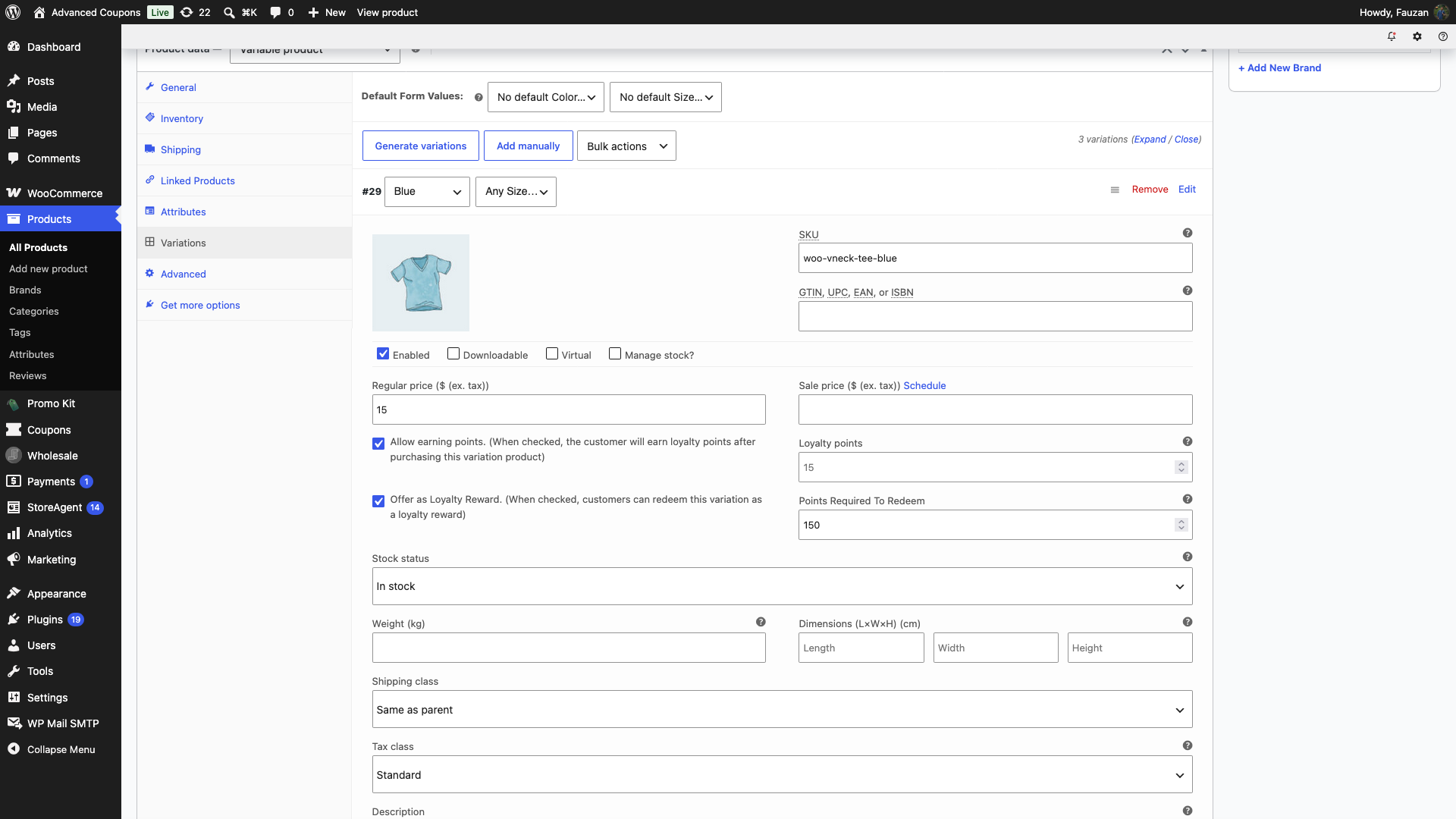
Task: Click the drag handle icon for variation #29
Action: (1115, 190)
